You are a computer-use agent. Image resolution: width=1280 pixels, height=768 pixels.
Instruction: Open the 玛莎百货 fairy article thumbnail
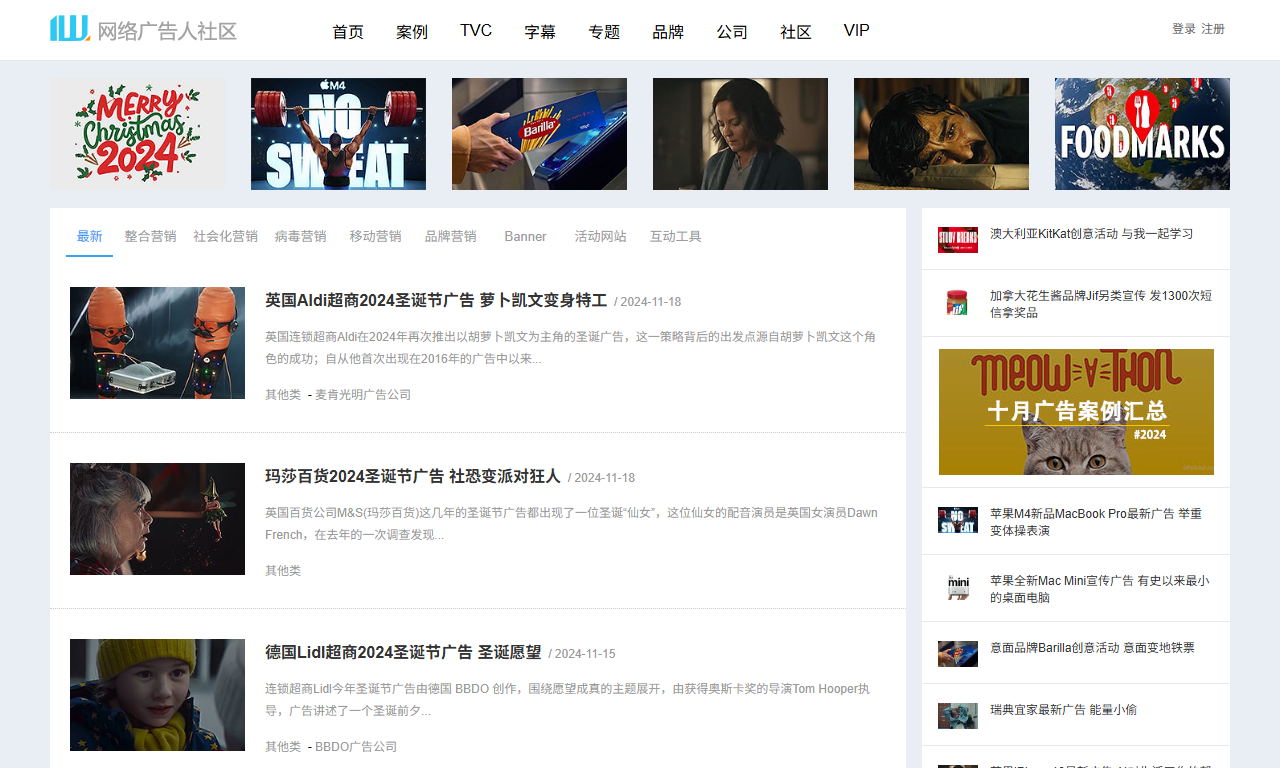click(157, 519)
